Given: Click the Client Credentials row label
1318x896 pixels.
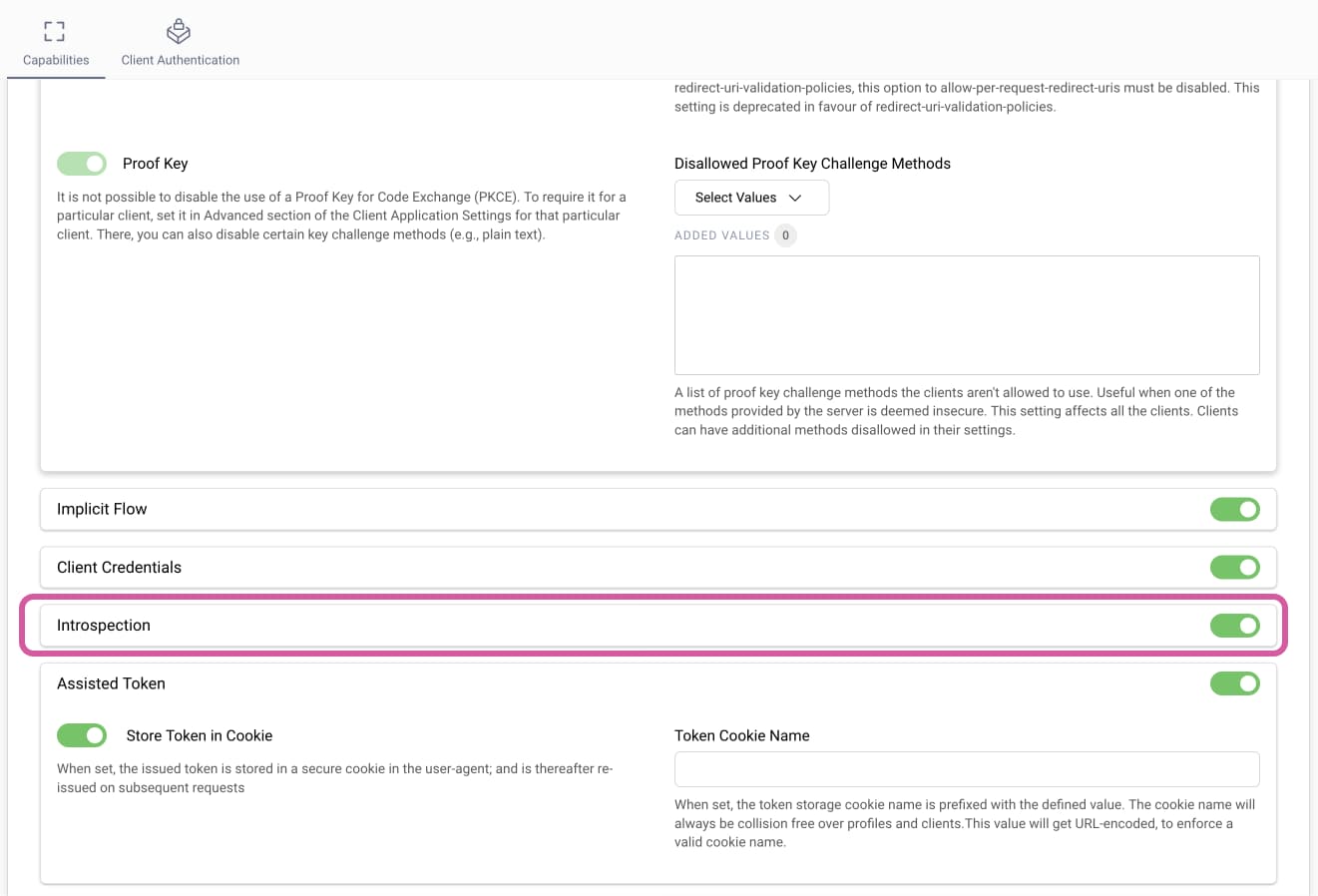Looking at the screenshot, I should [x=119, y=567].
